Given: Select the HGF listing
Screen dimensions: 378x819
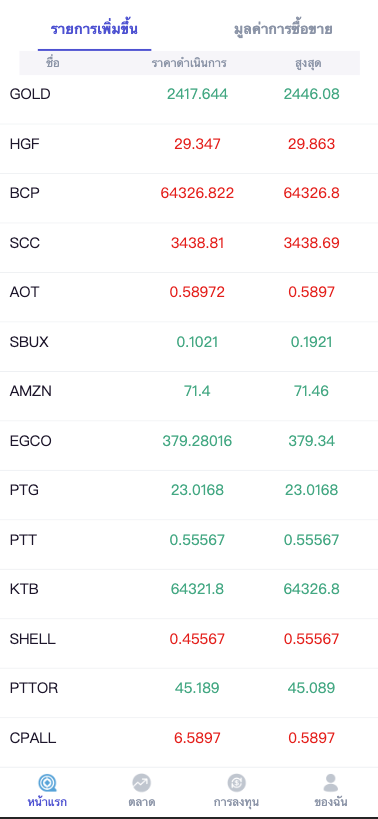Looking at the screenshot, I should tap(189, 144).
